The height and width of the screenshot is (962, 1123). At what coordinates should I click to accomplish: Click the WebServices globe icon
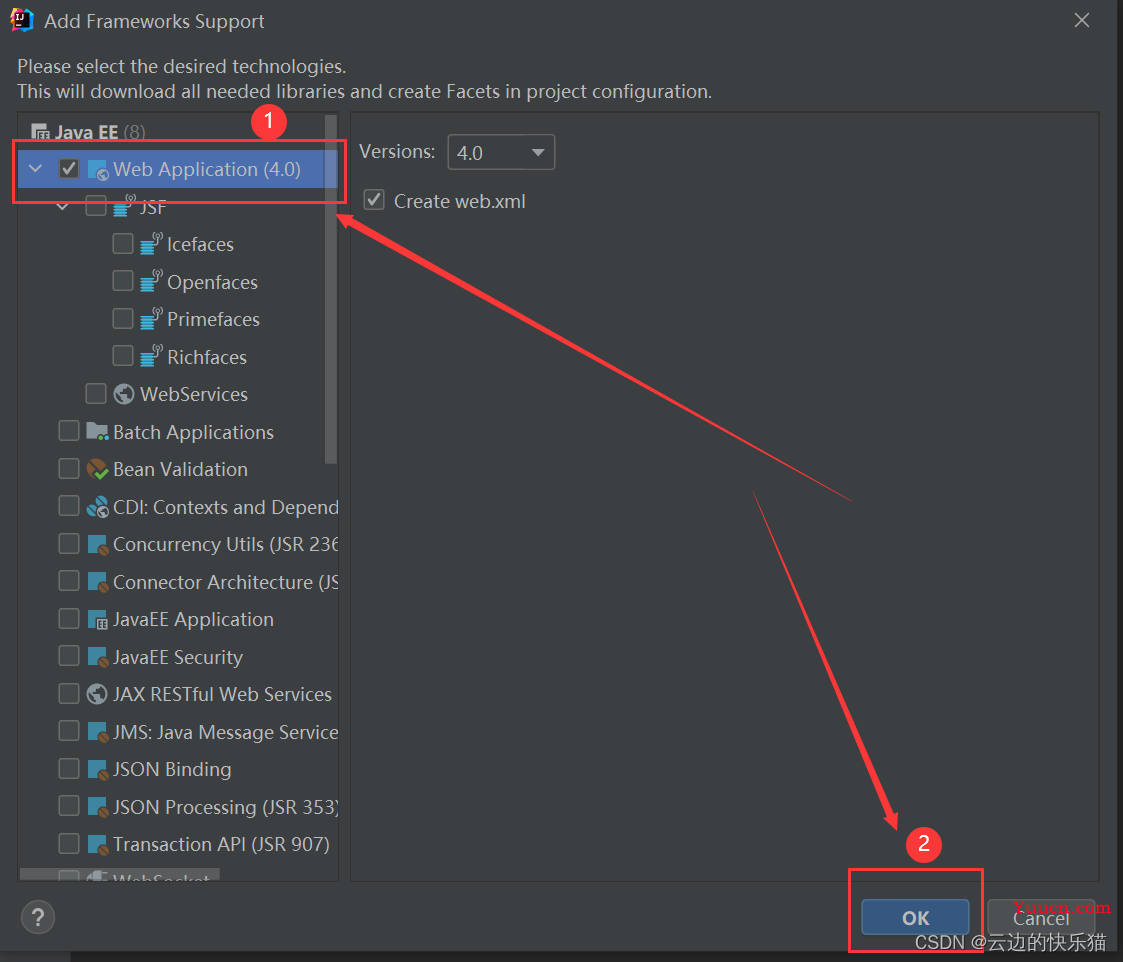coord(124,394)
